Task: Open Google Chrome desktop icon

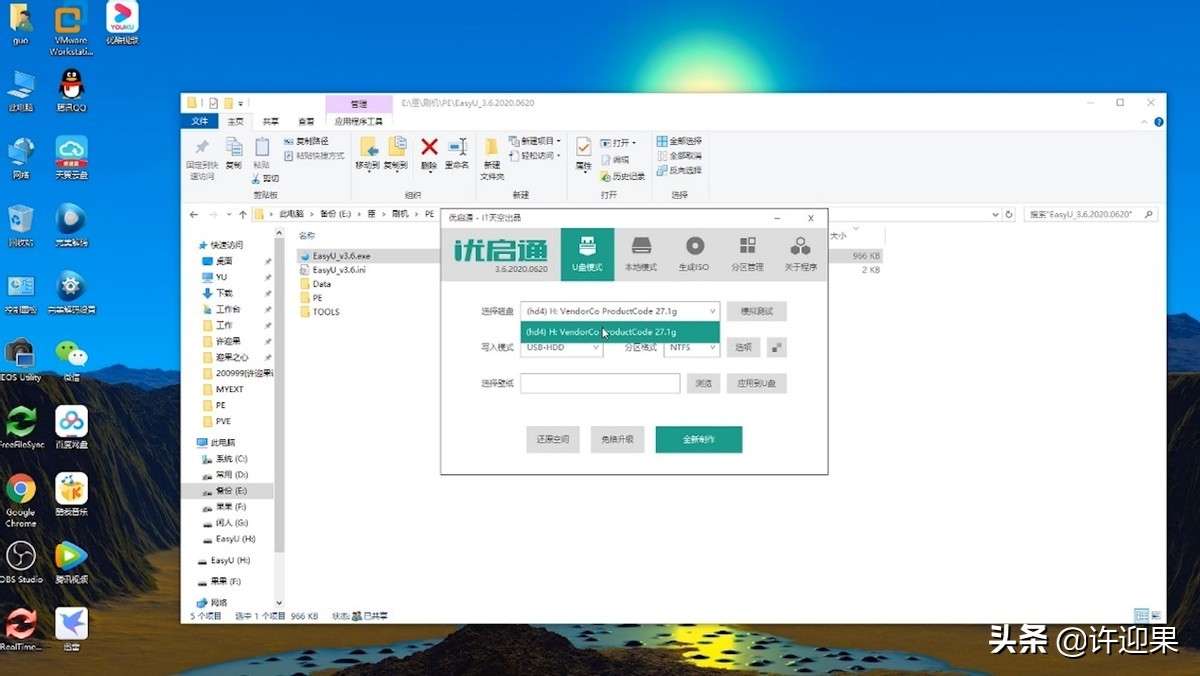Action: pos(21,500)
